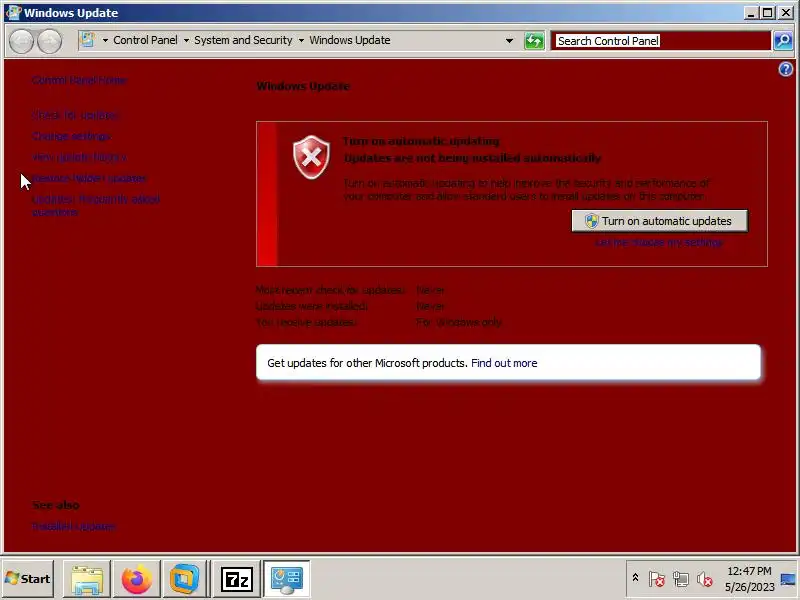
Task: Click the Windows Update breadcrumb
Action: coord(349,40)
